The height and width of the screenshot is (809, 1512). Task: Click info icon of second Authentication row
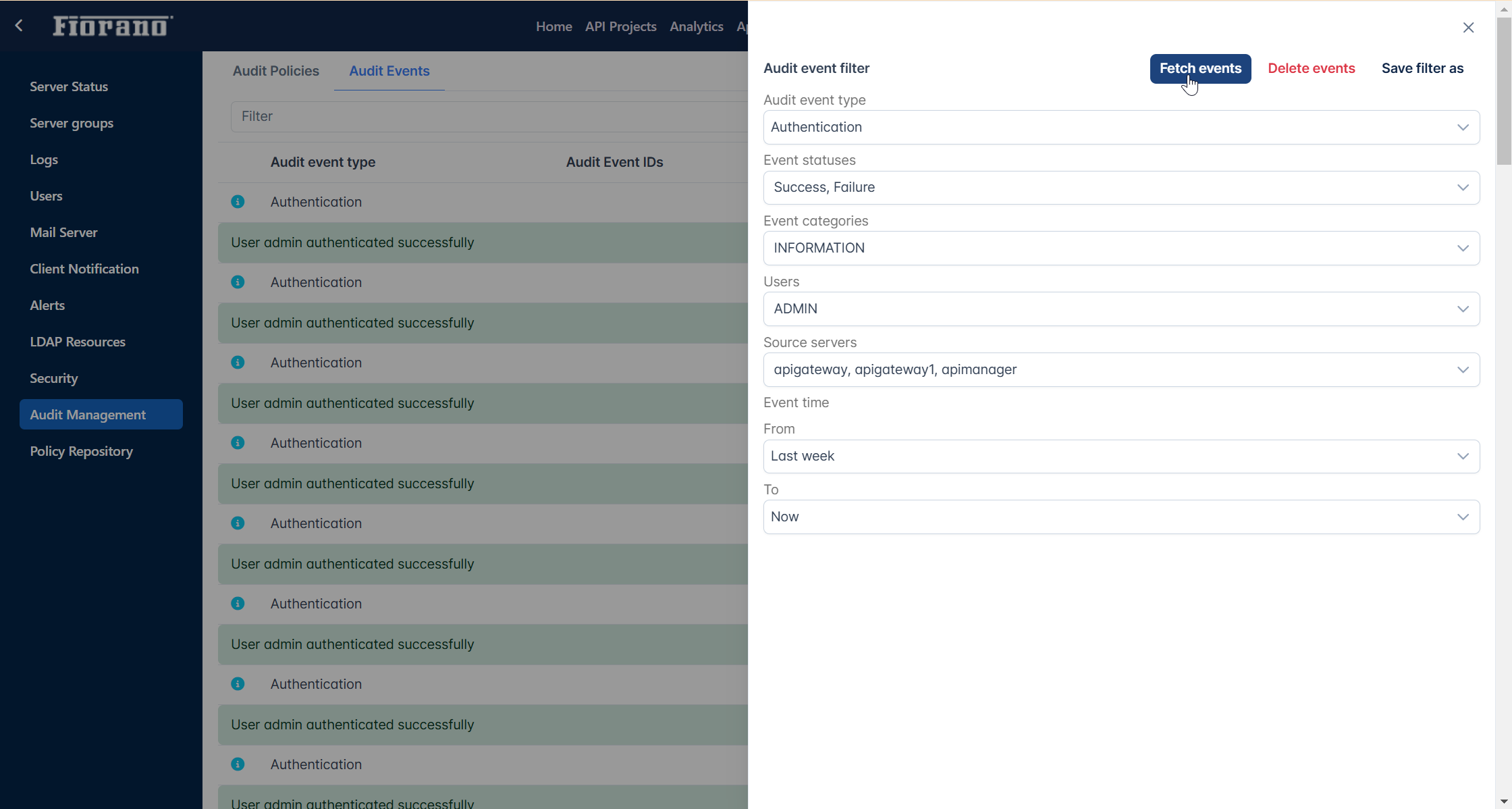click(238, 282)
